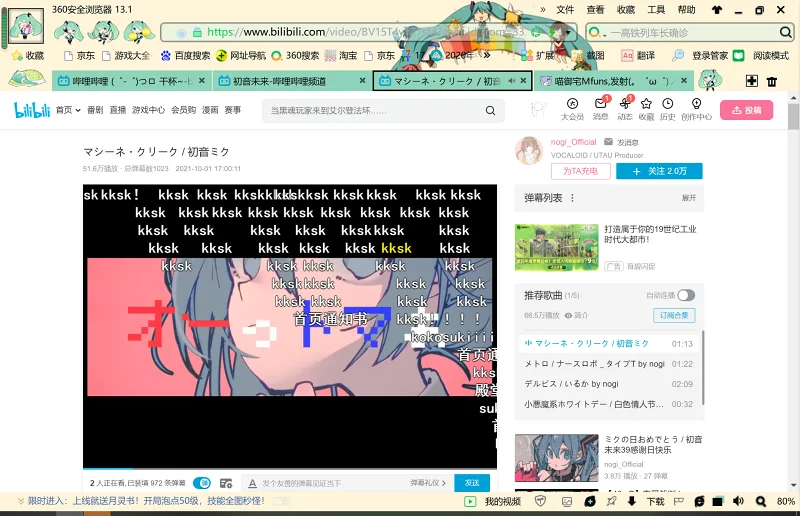Open 我的视频 in the status bar
Image resolution: width=800 pixels, height=516 pixels.
(x=492, y=502)
